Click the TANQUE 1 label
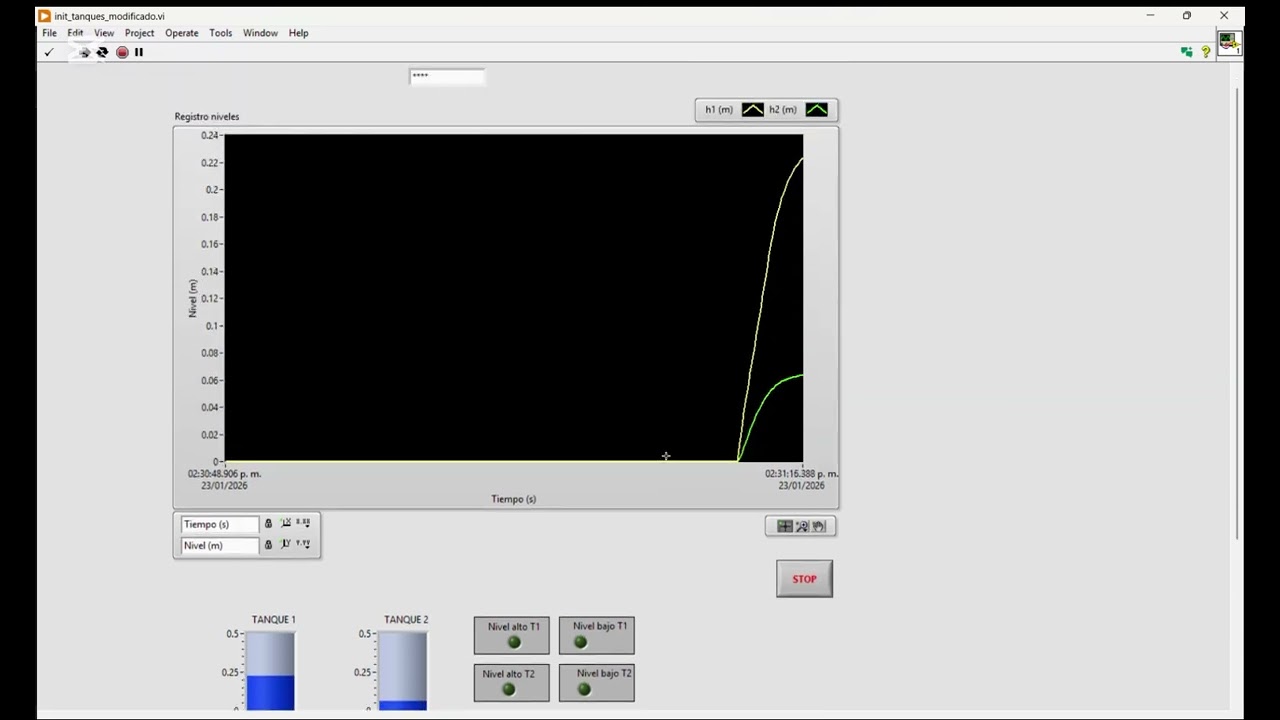Viewport: 1280px width, 720px height. 274,620
